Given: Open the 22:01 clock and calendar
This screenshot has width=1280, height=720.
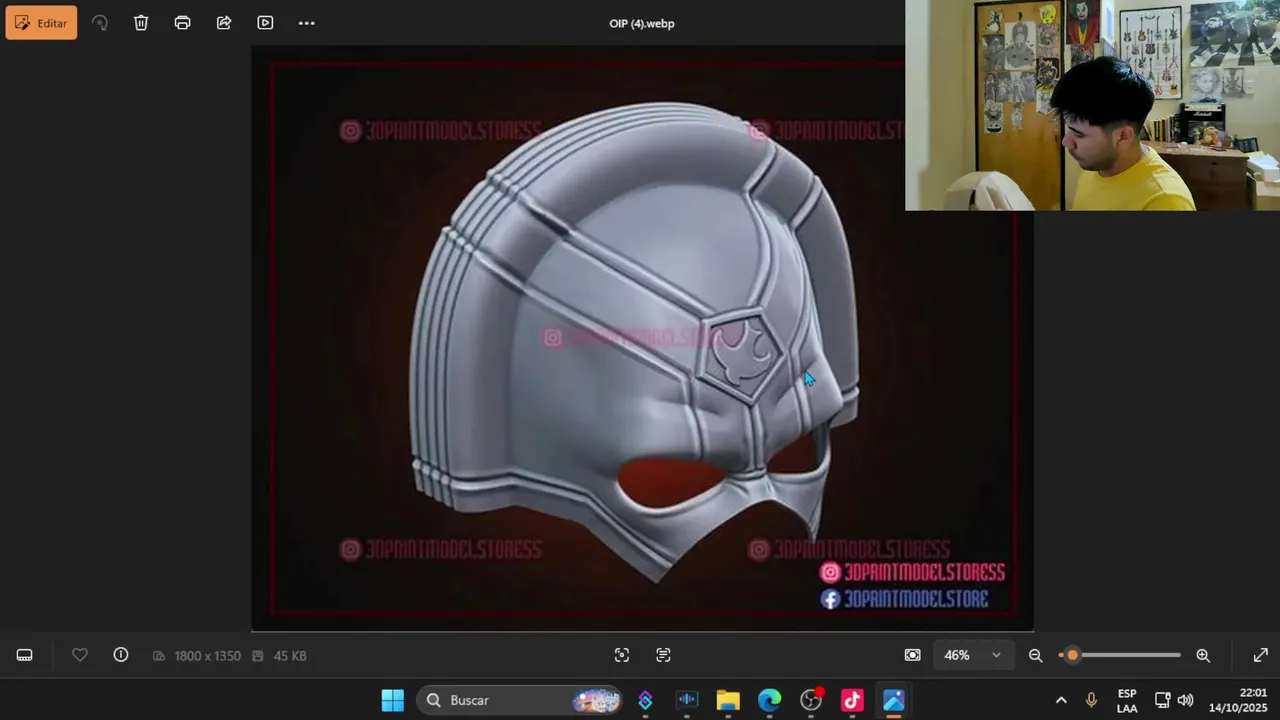Looking at the screenshot, I should click(x=1238, y=700).
